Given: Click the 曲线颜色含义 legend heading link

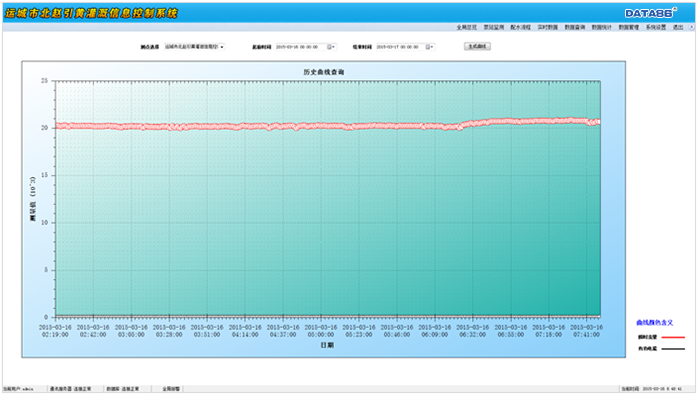Looking at the screenshot, I should coord(654,323).
